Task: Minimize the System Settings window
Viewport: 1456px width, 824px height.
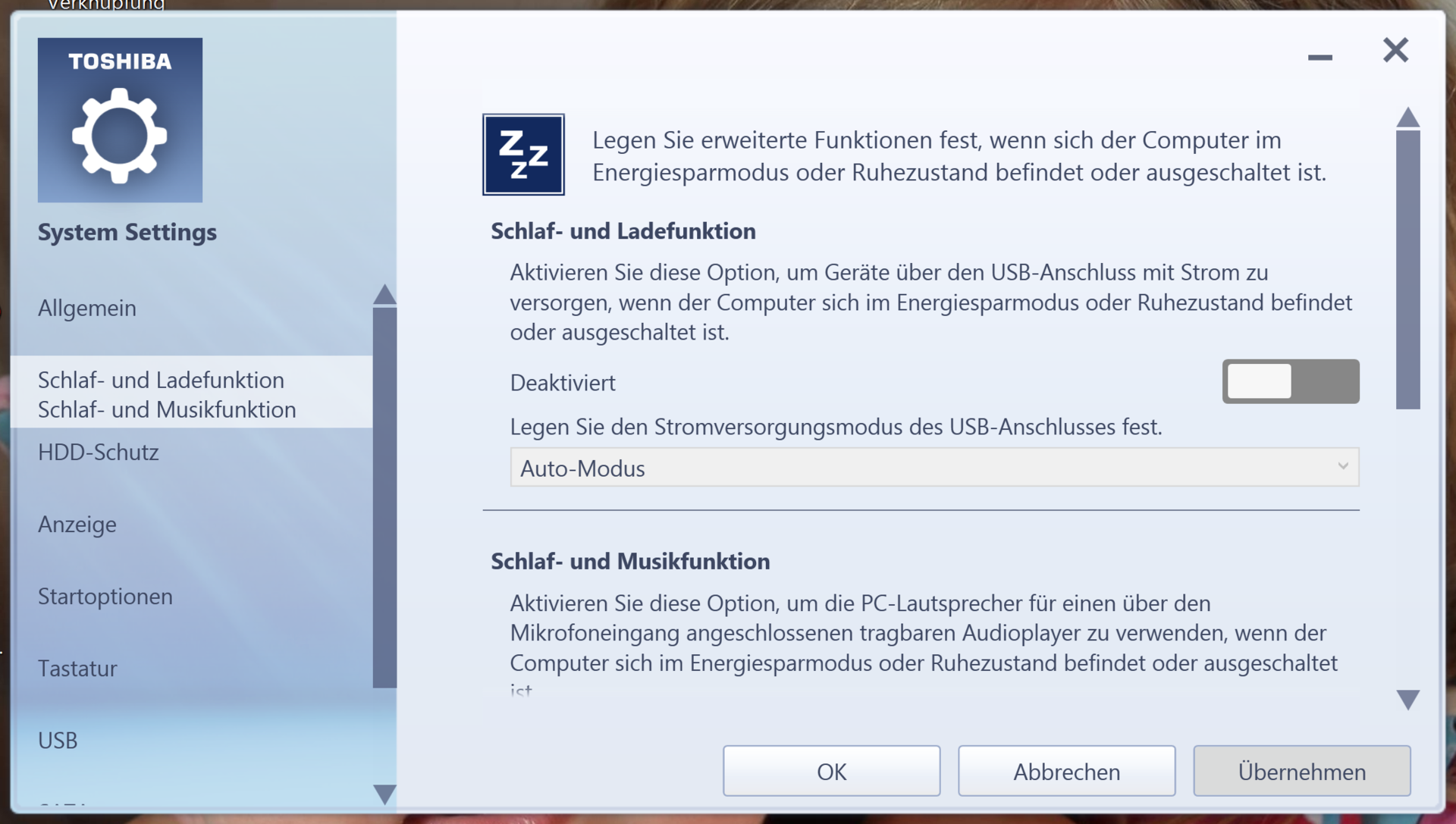Action: (1319, 57)
